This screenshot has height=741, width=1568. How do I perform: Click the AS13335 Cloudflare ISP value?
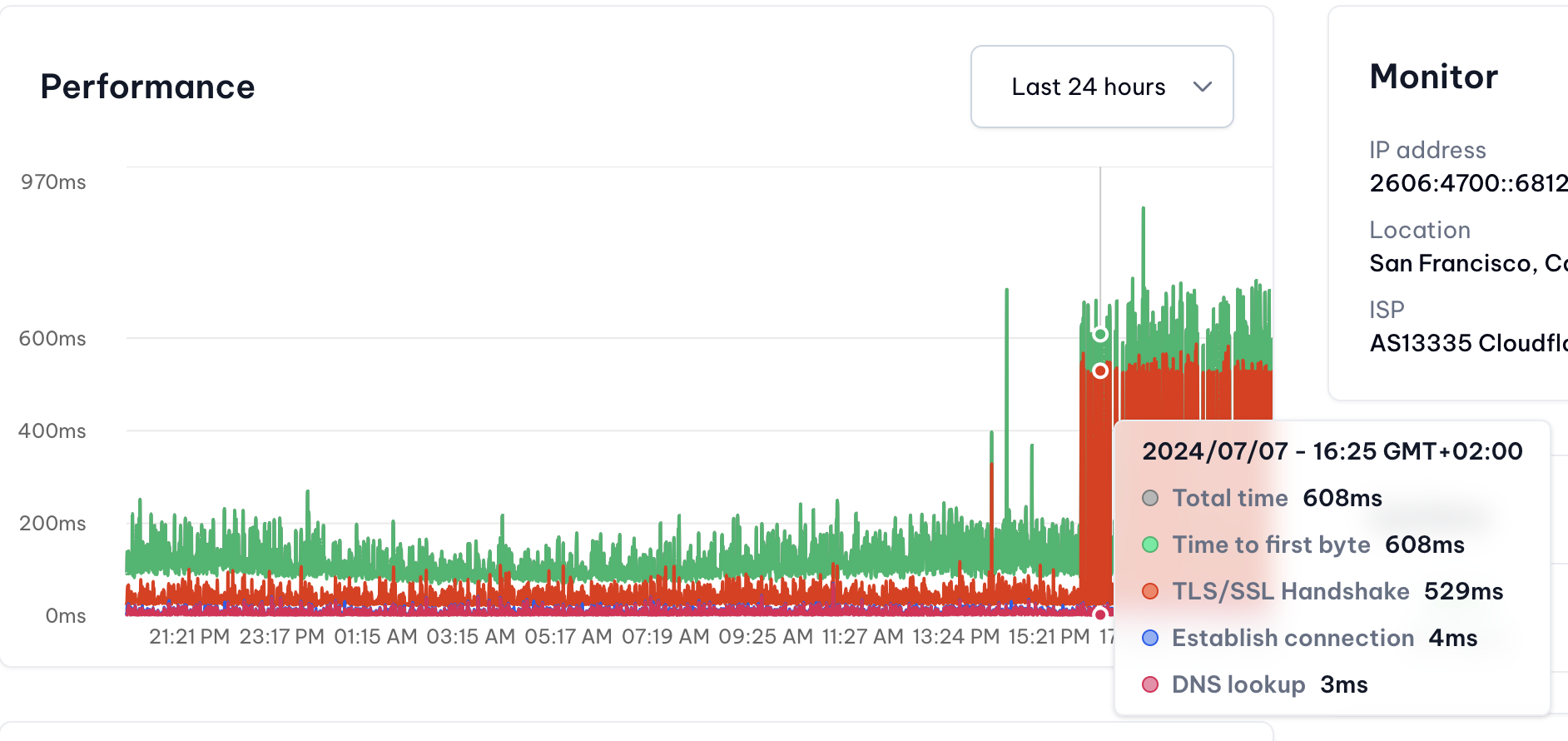[1468, 343]
